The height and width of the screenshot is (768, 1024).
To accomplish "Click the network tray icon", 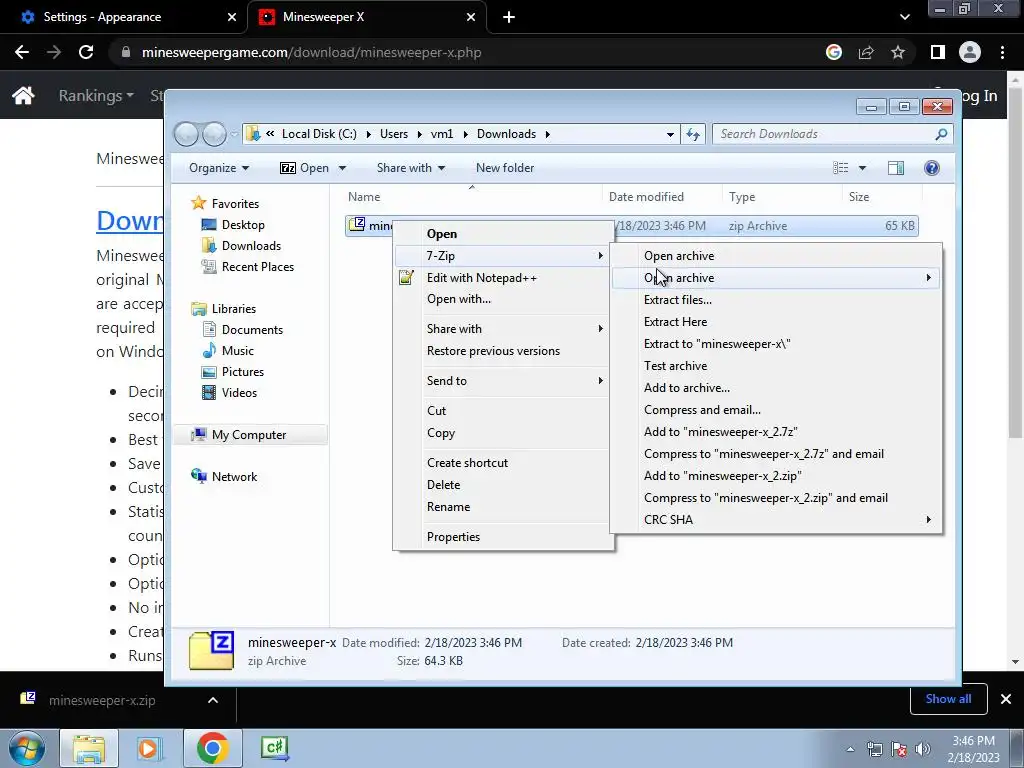I will (x=874, y=749).
